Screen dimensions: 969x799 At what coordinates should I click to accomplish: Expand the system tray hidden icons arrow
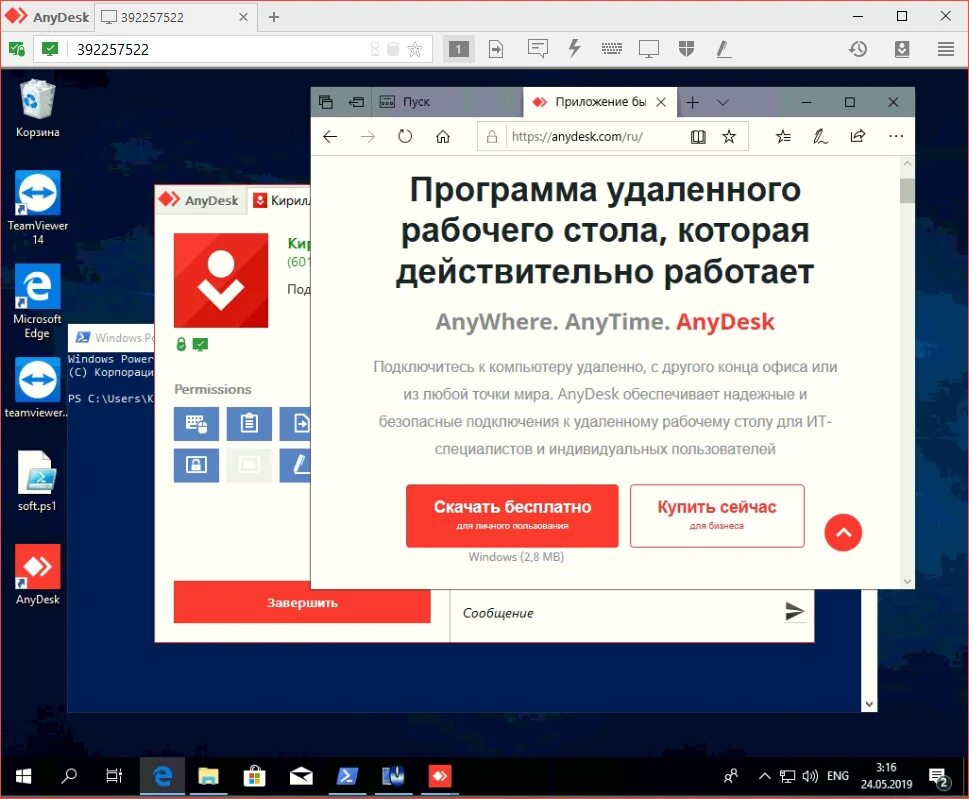coord(764,776)
